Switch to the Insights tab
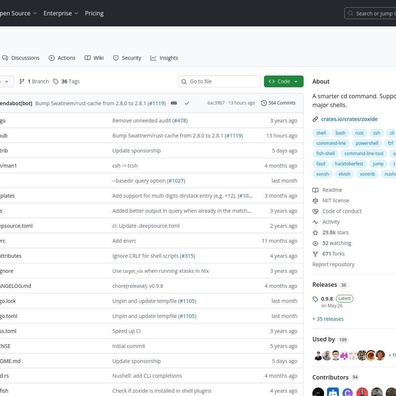This screenshot has height=396, width=396. pos(164,58)
